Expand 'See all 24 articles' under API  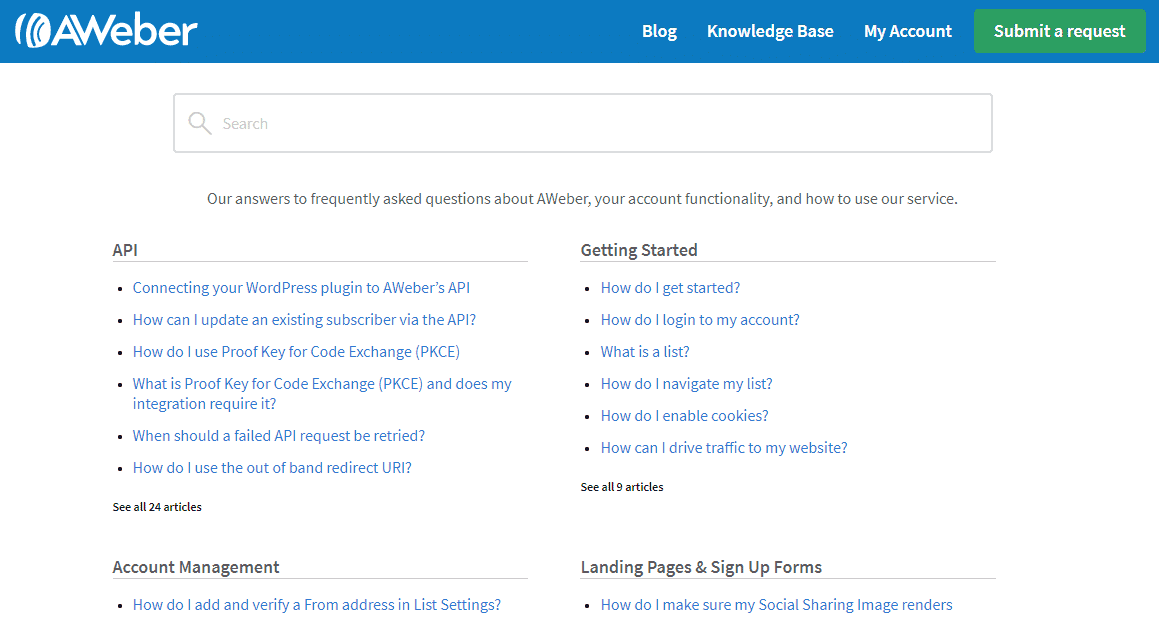tap(157, 506)
